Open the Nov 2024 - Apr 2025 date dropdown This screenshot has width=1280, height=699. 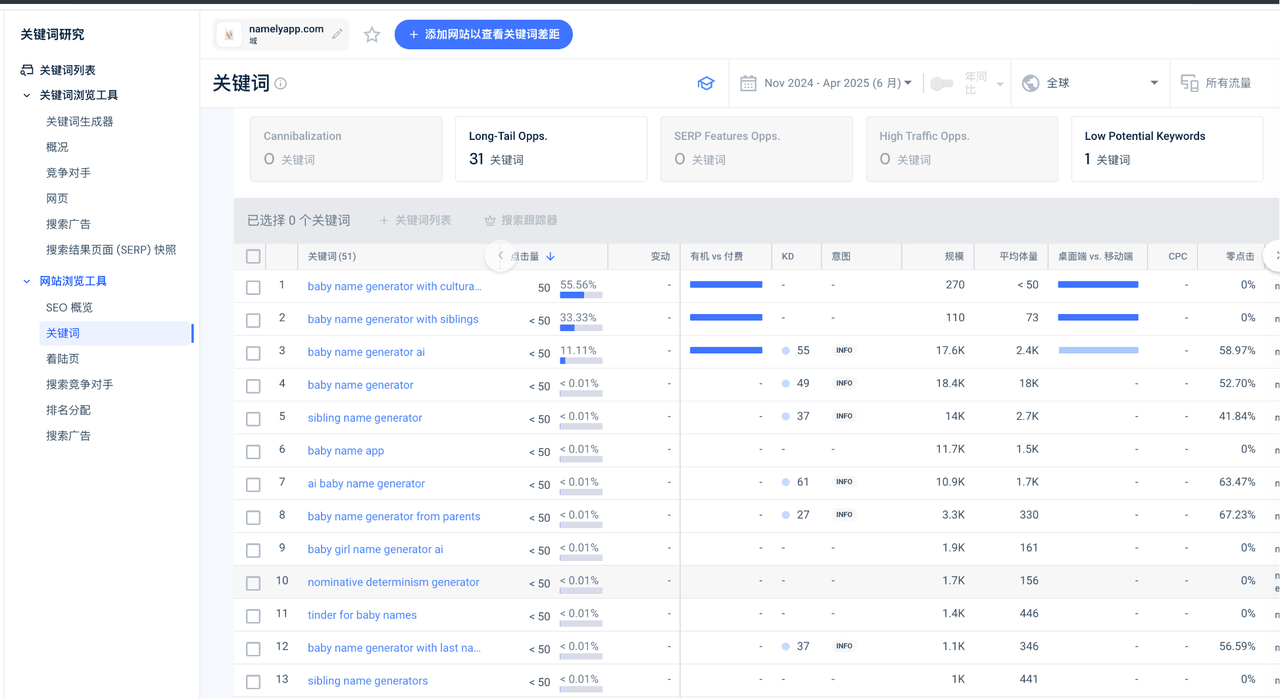pos(838,83)
